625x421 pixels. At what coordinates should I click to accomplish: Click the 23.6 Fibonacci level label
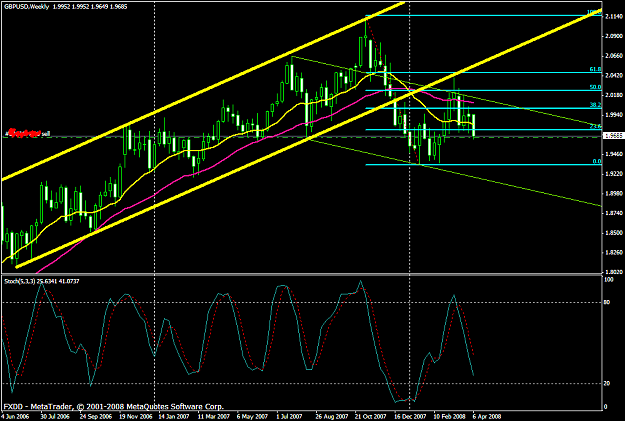pos(596,126)
